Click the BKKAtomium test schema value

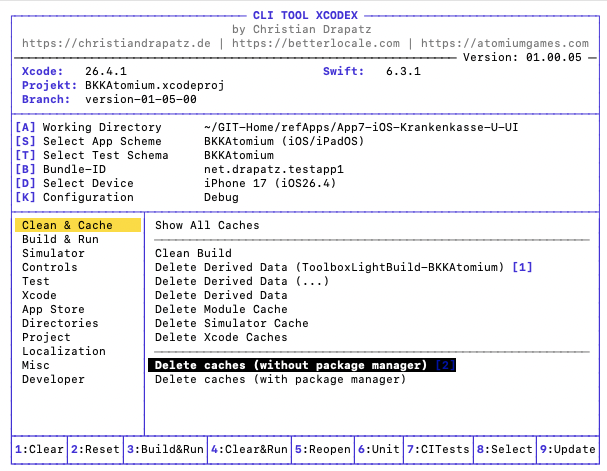click(x=238, y=155)
